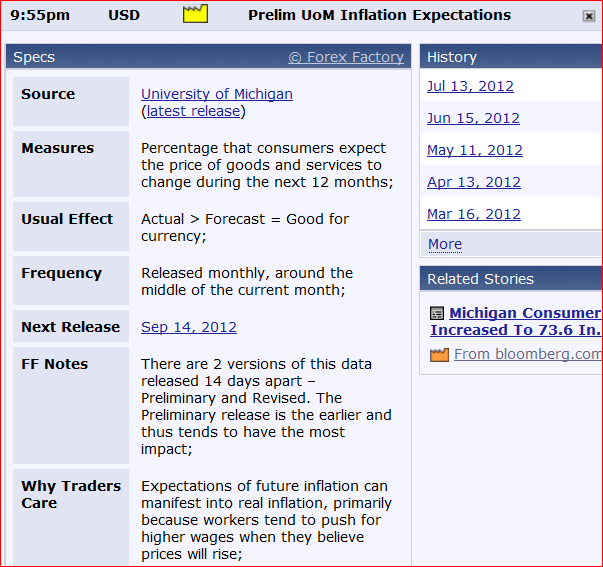The image size is (603, 567).
Task: Select the Measures description 'Percentage that consumers expect'
Action: click(263, 148)
